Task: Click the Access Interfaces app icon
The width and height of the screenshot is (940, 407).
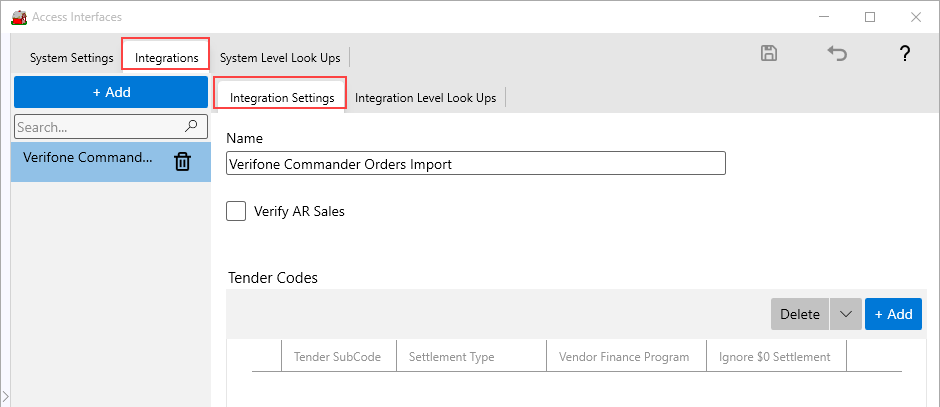Action: [18, 17]
